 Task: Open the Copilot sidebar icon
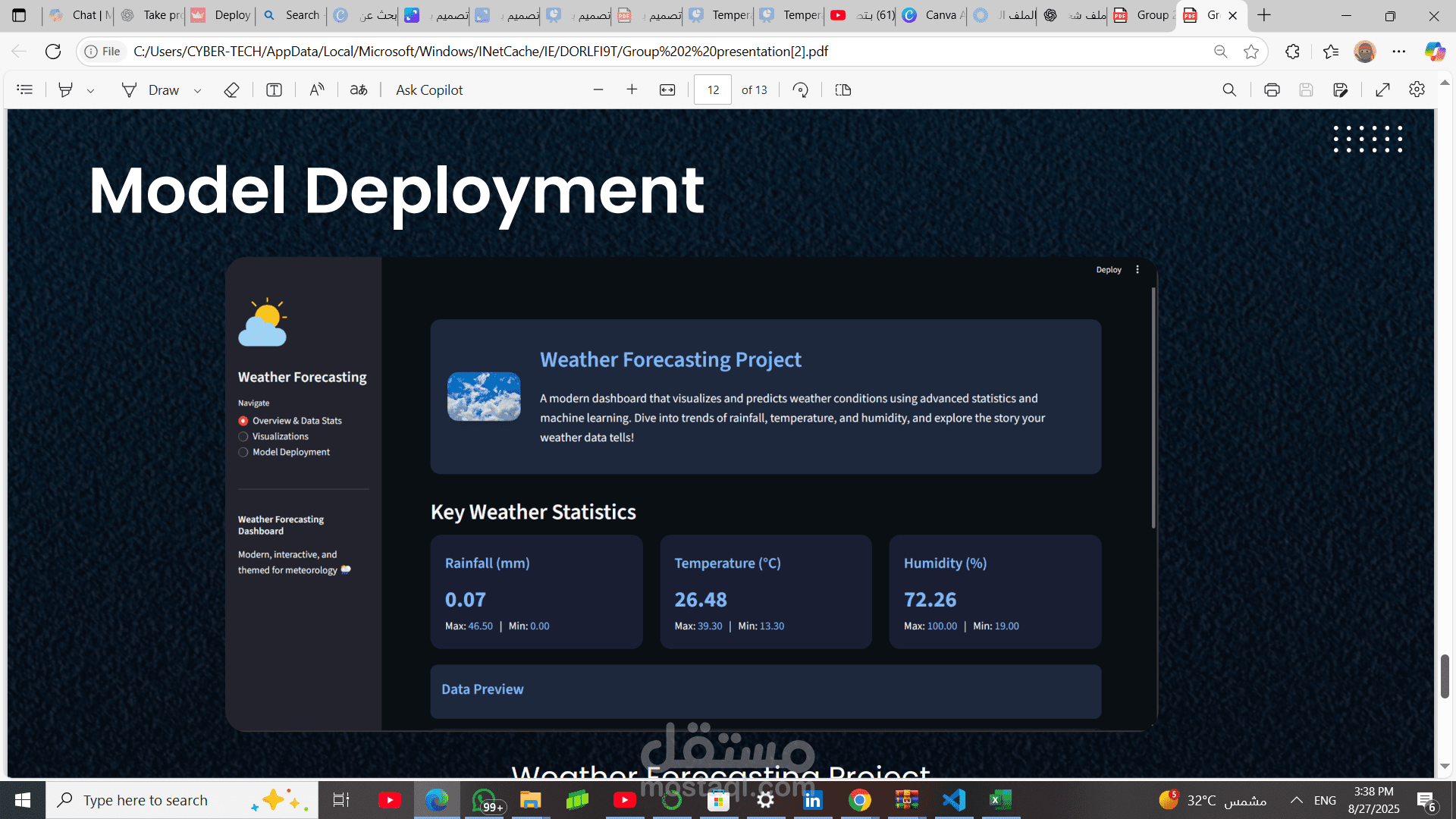[x=1435, y=52]
